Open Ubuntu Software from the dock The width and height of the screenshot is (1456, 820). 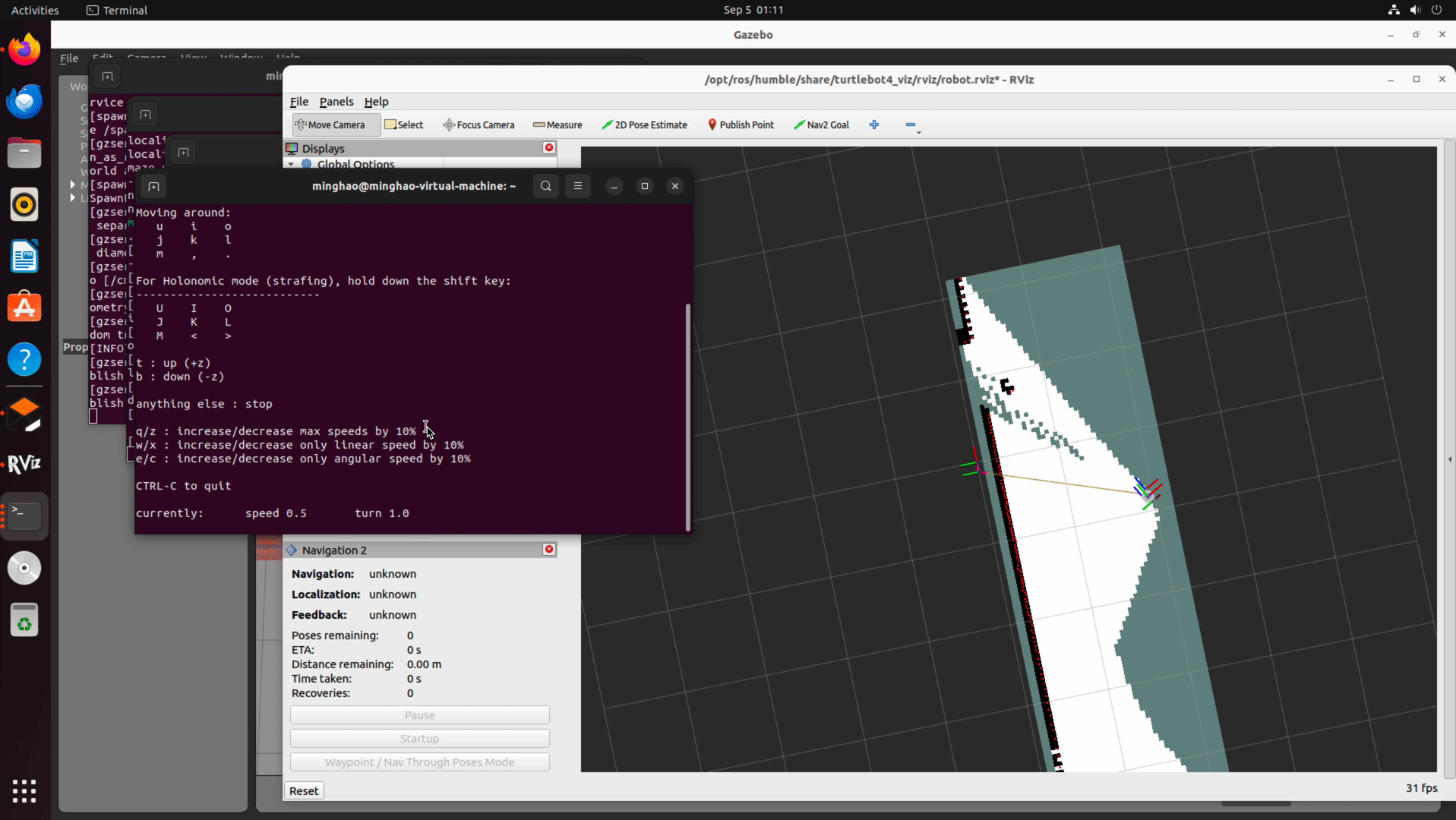[x=24, y=308]
